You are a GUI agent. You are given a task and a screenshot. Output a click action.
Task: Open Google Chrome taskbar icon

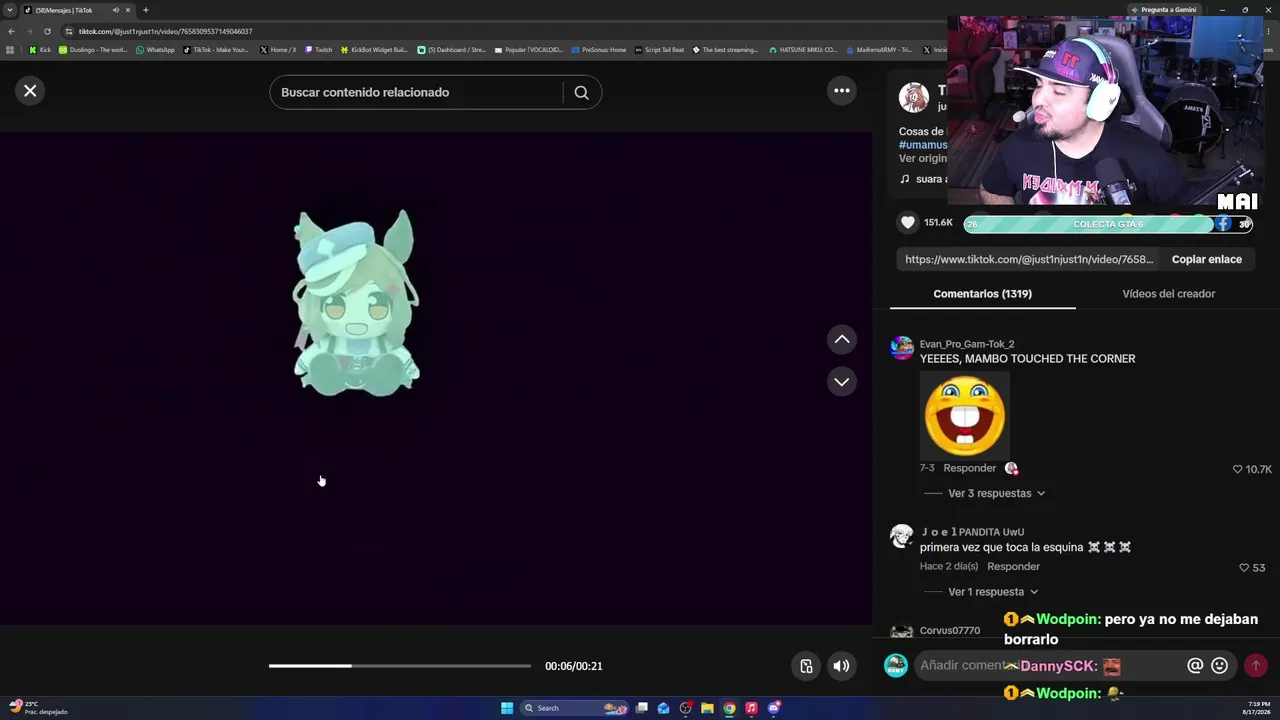coord(729,708)
